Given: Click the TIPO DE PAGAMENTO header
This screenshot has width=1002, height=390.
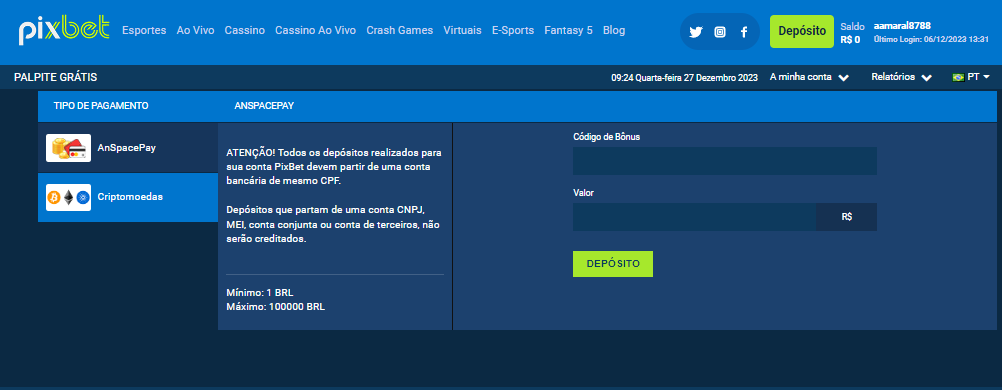Looking at the screenshot, I should (101, 106).
